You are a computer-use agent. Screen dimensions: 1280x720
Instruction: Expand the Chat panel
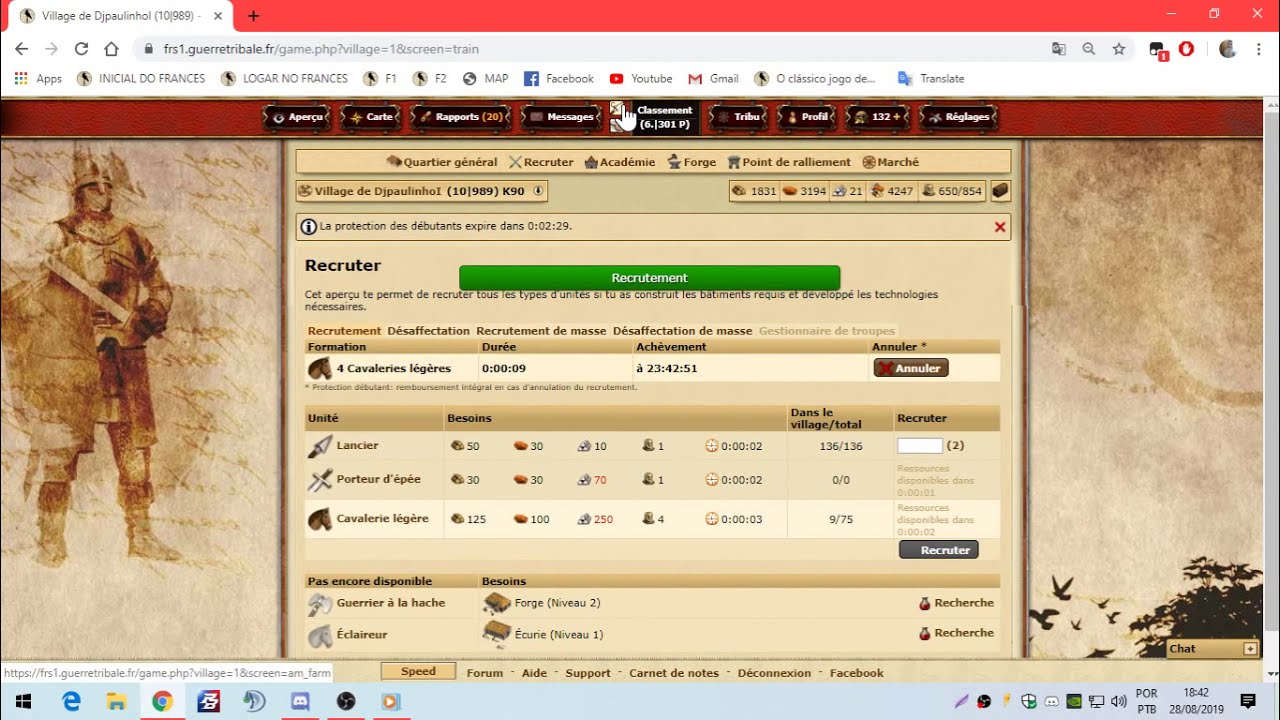click(x=1250, y=649)
